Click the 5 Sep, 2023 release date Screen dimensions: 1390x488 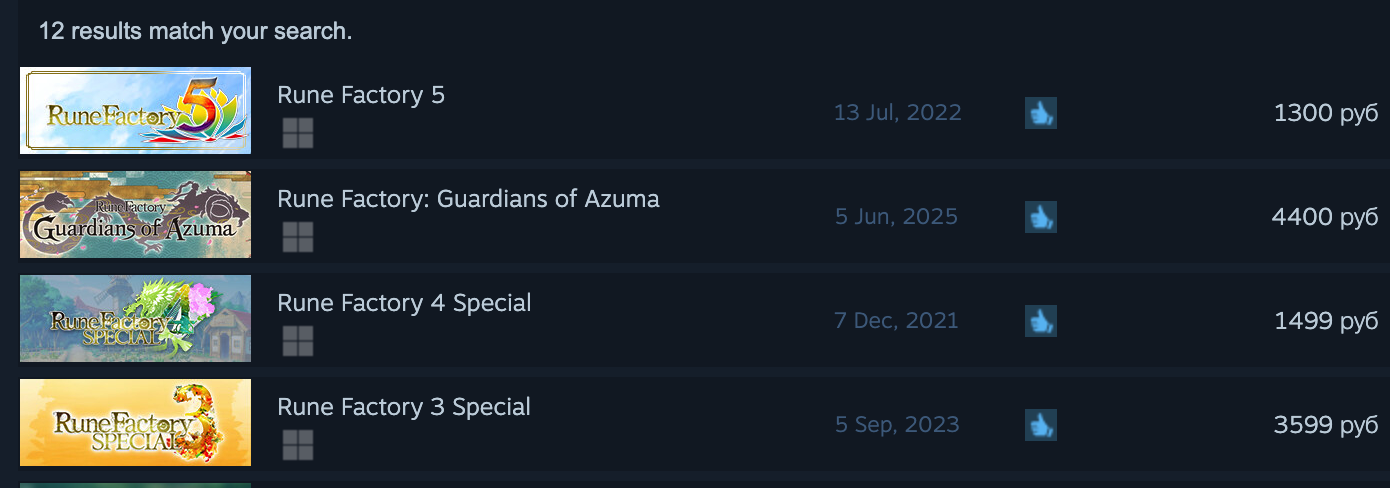897,425
